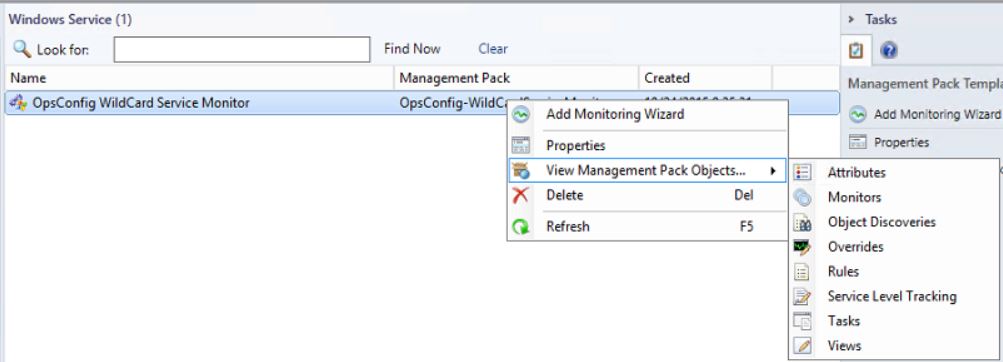1003x362 pixels.
Task: Open the help icon in Tasks pane
Action: pyautogui.click(x=888, y=51)
